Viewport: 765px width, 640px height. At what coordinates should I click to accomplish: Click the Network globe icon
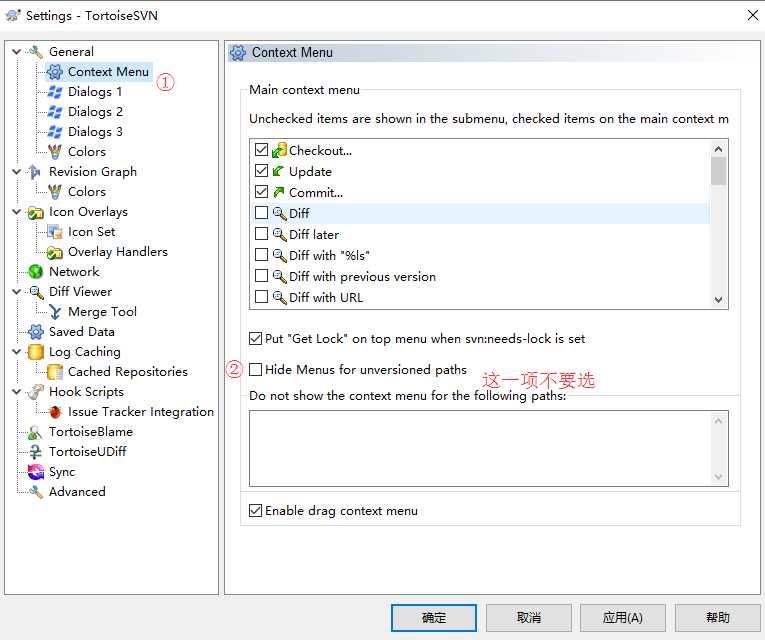(36, 272)
